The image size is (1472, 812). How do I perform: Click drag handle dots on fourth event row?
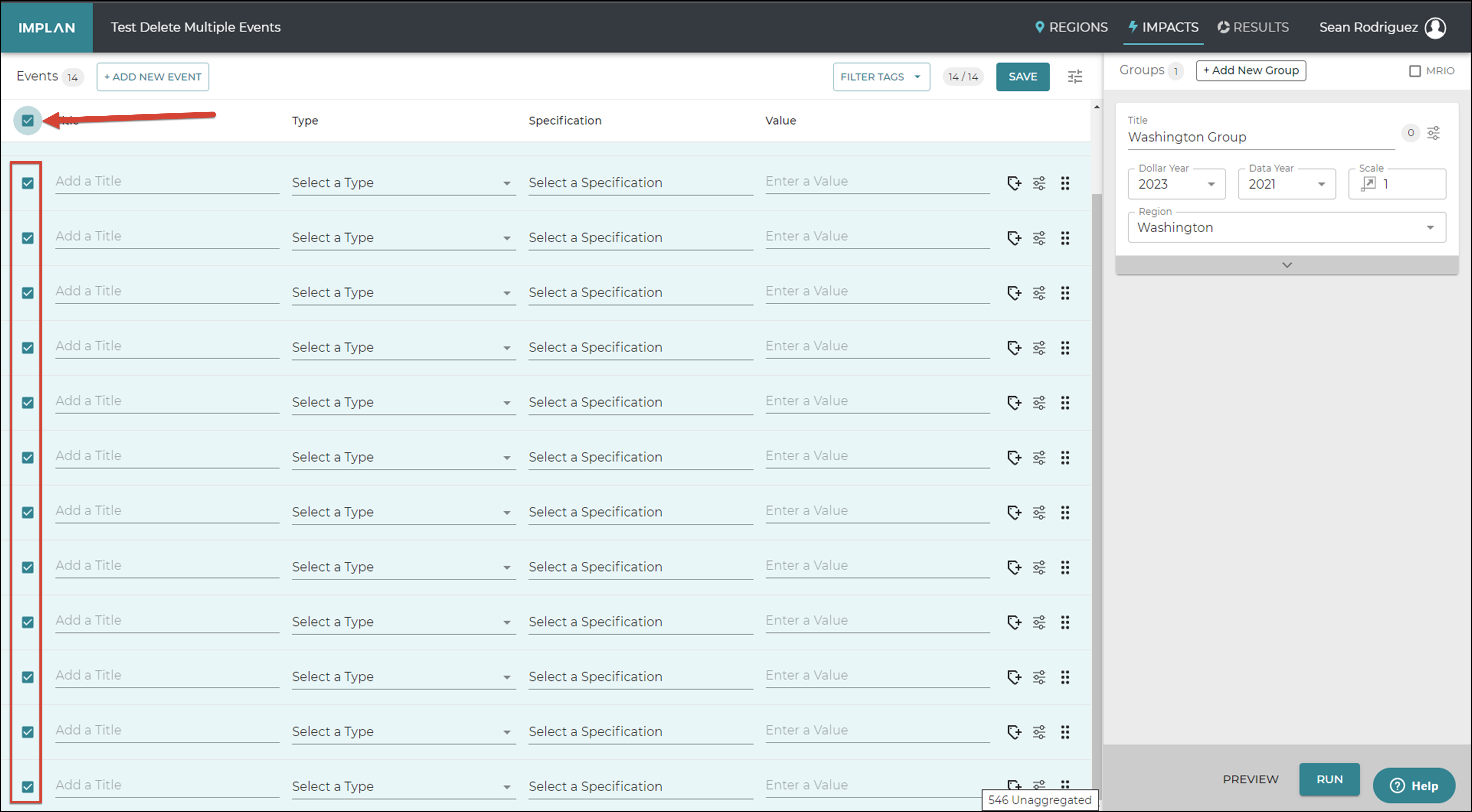point(1065,347)
